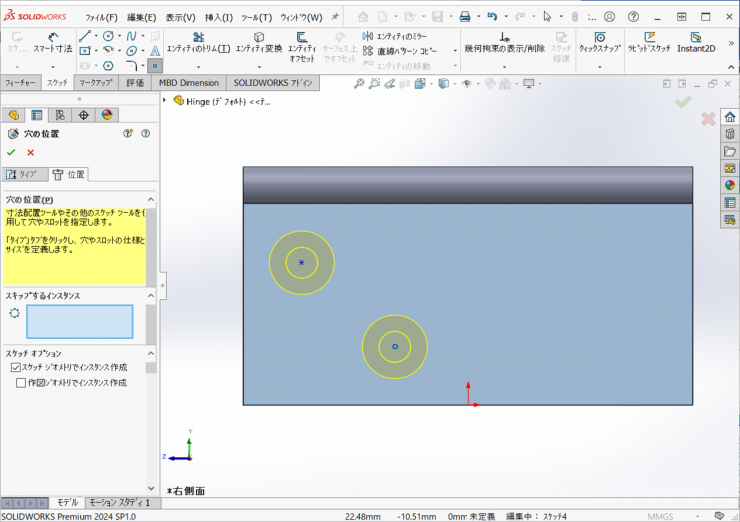The image size is (740, 522).
Task: Switch to the 評価 ribbon tab
Action: coord(135,82)
